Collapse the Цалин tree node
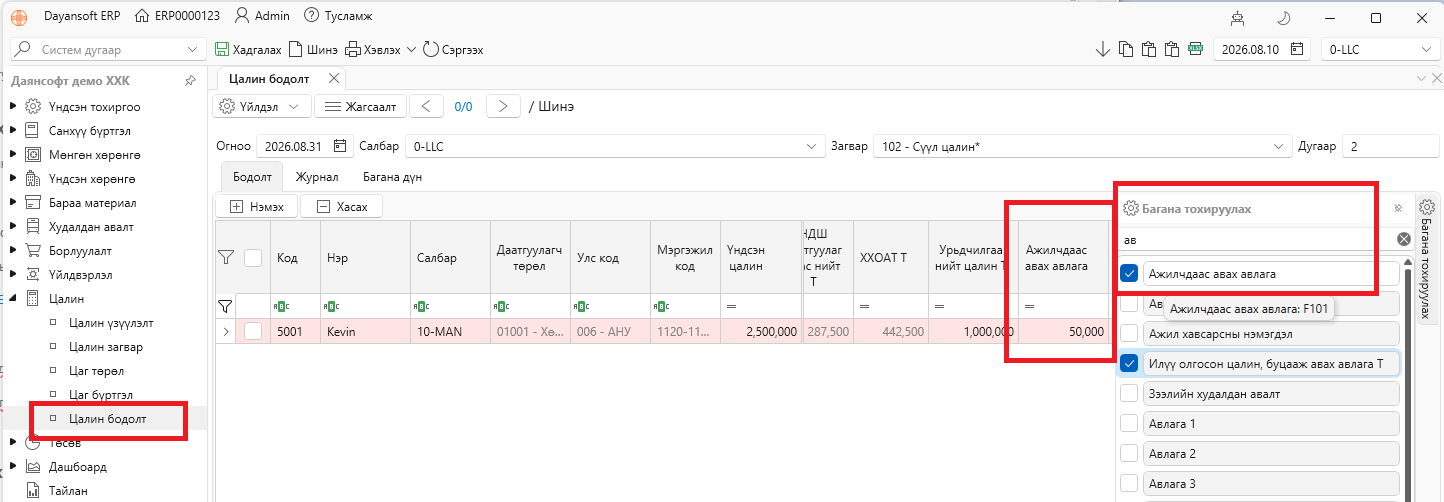The height and width of the screenshot is (502, 1444). tap(12, 298)
